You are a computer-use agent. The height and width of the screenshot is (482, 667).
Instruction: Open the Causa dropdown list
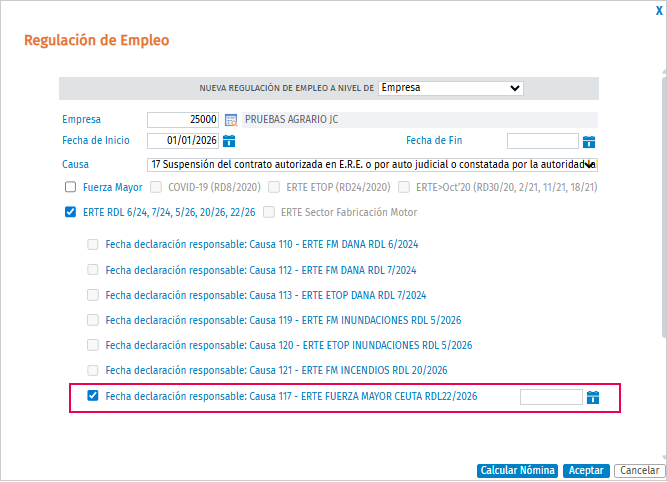coord(372,165)
